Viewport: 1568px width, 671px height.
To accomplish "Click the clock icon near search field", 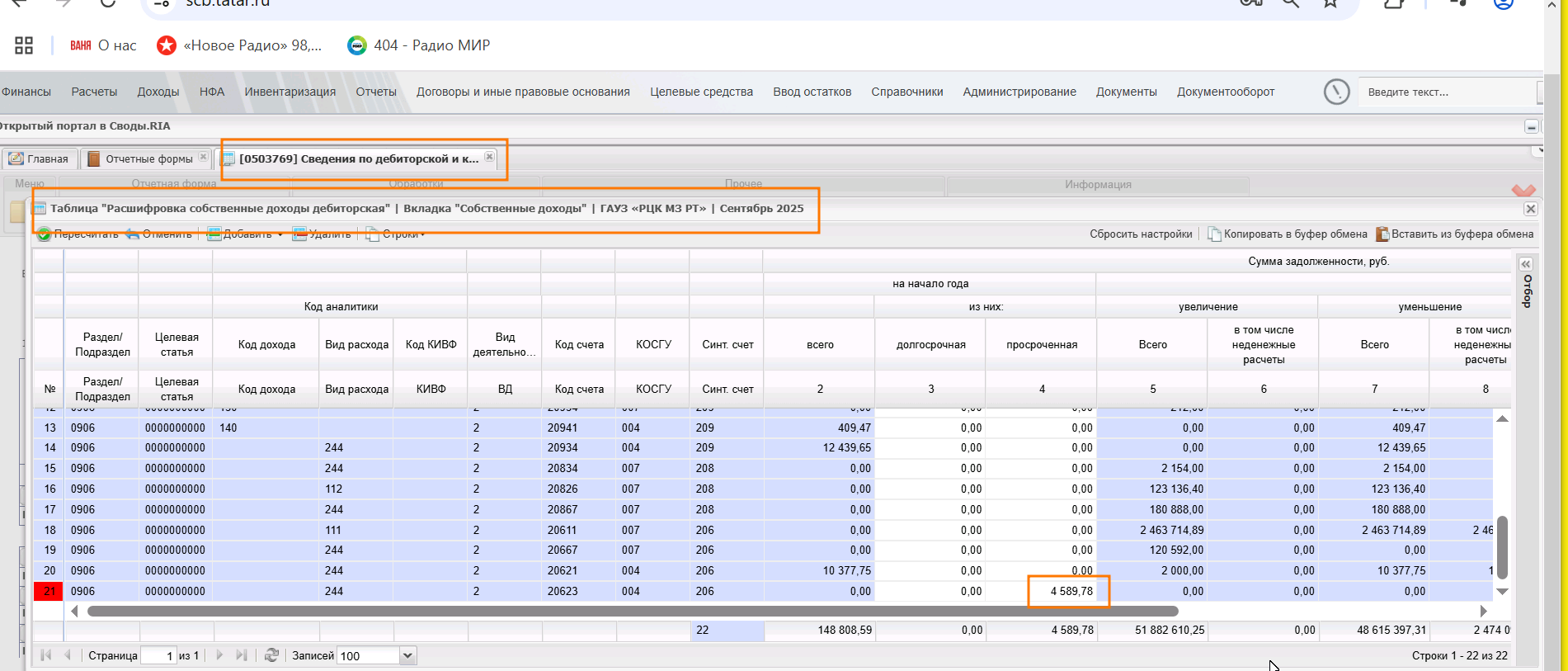I will tap(1336, 92).
